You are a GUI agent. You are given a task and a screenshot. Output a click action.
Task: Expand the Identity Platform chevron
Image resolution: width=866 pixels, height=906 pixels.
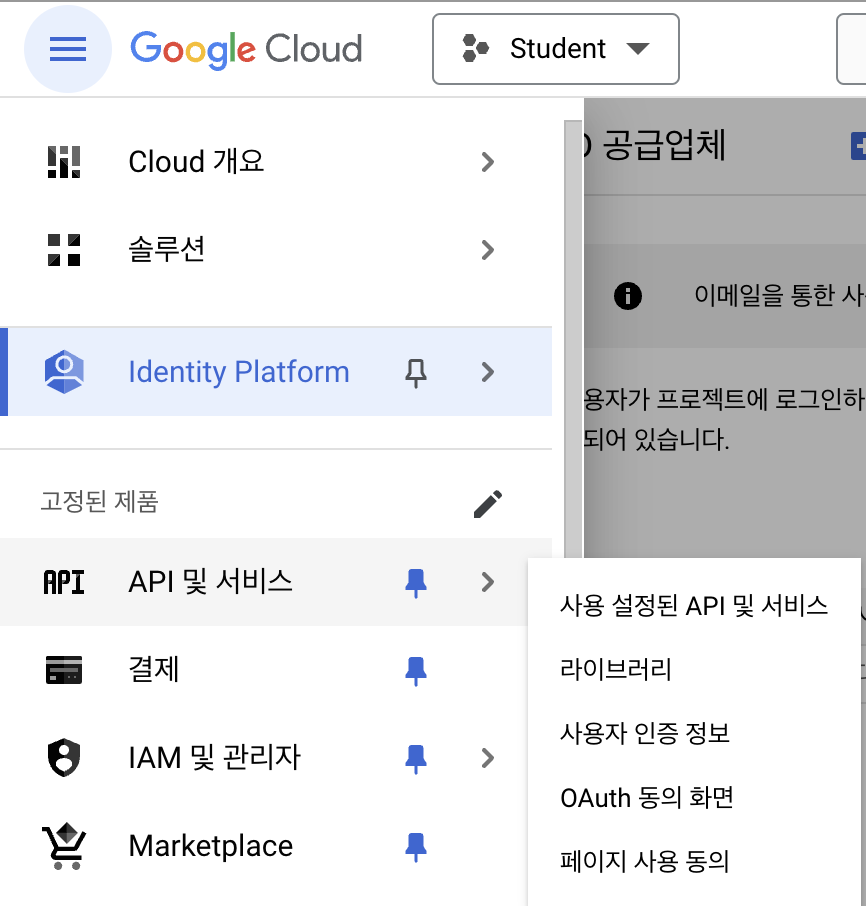[x=488, y=372]
